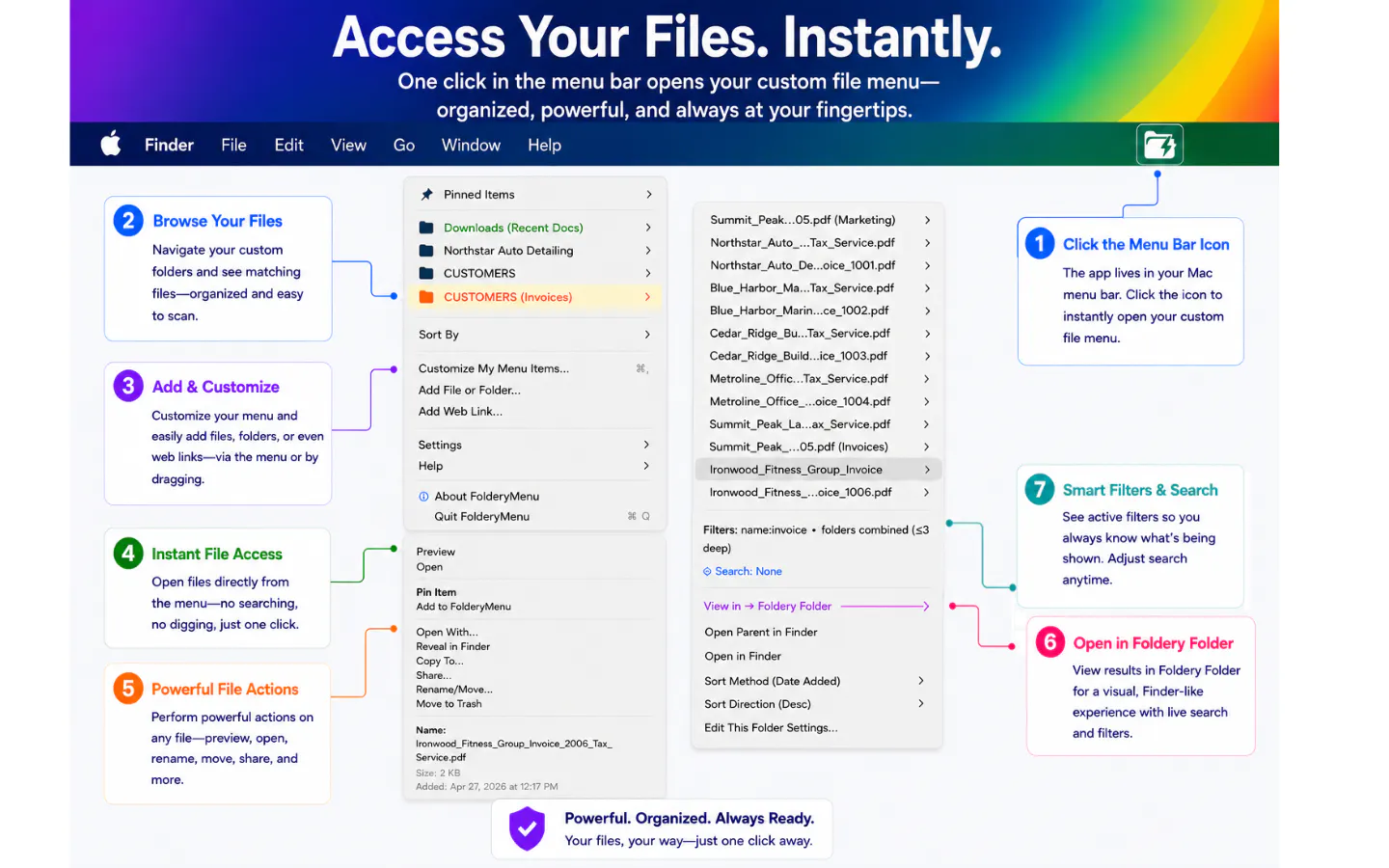Image resolution: width=1389 pixels, height=868 pixels.
Task: Choose Open With... action
Action: 447,633
